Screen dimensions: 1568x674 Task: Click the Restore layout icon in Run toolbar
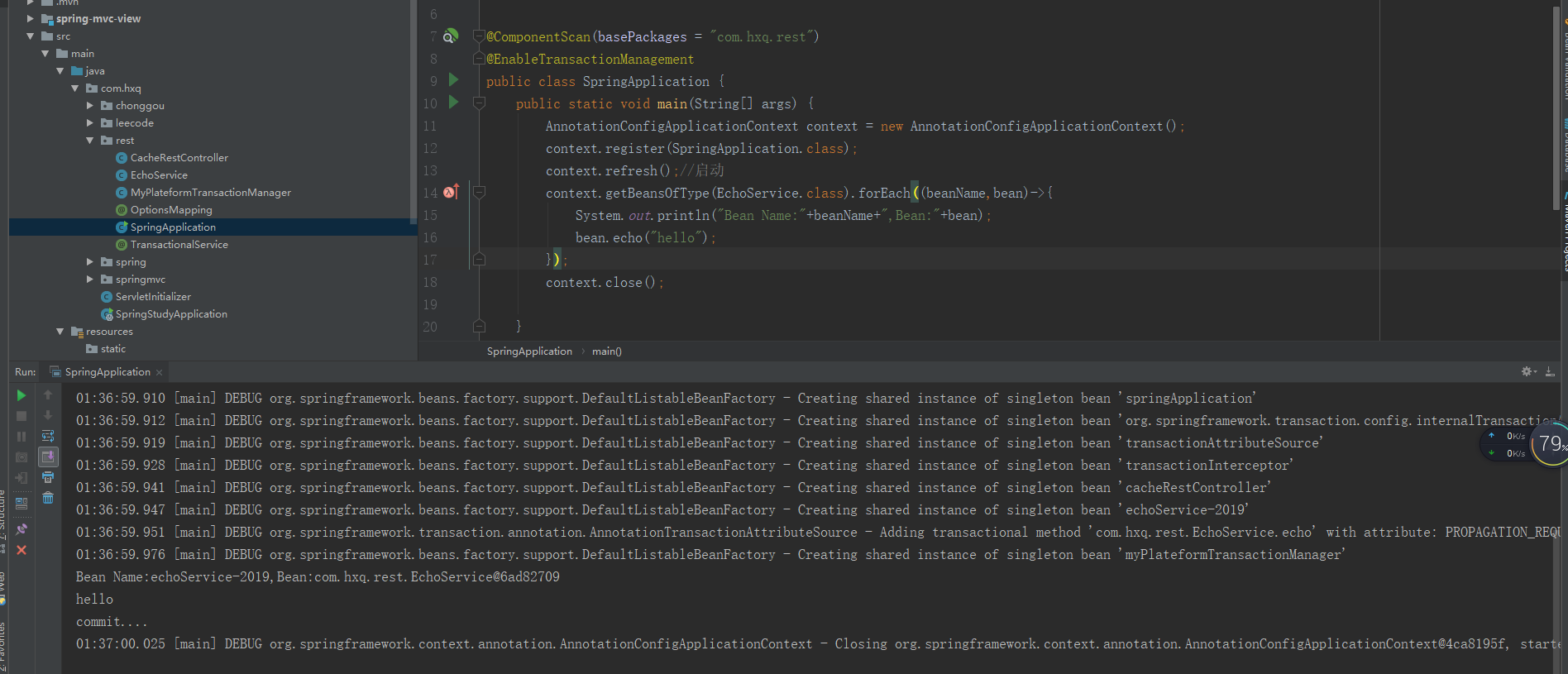point(22,502)
